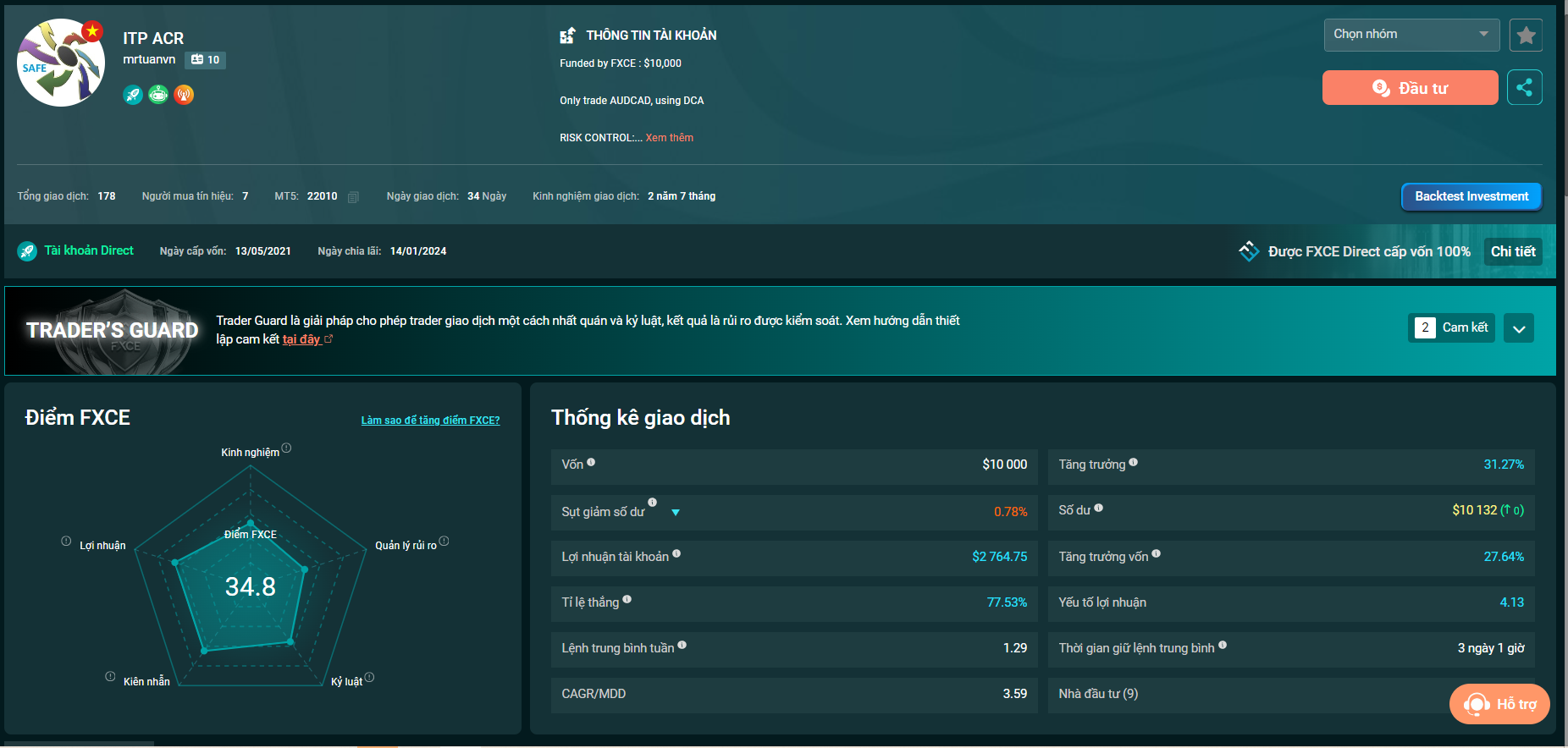The height and width of the screenshot is (748, 1568).
Task: Click the $2 764.75 profit value
Action: point(1000,557)
